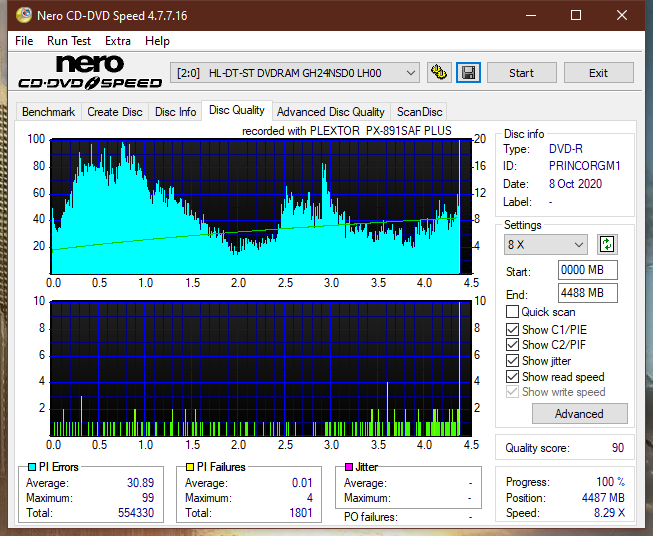Switch to the Benchmark tab
The height and width of the screenshot is (536, 653).
point(48,112)
